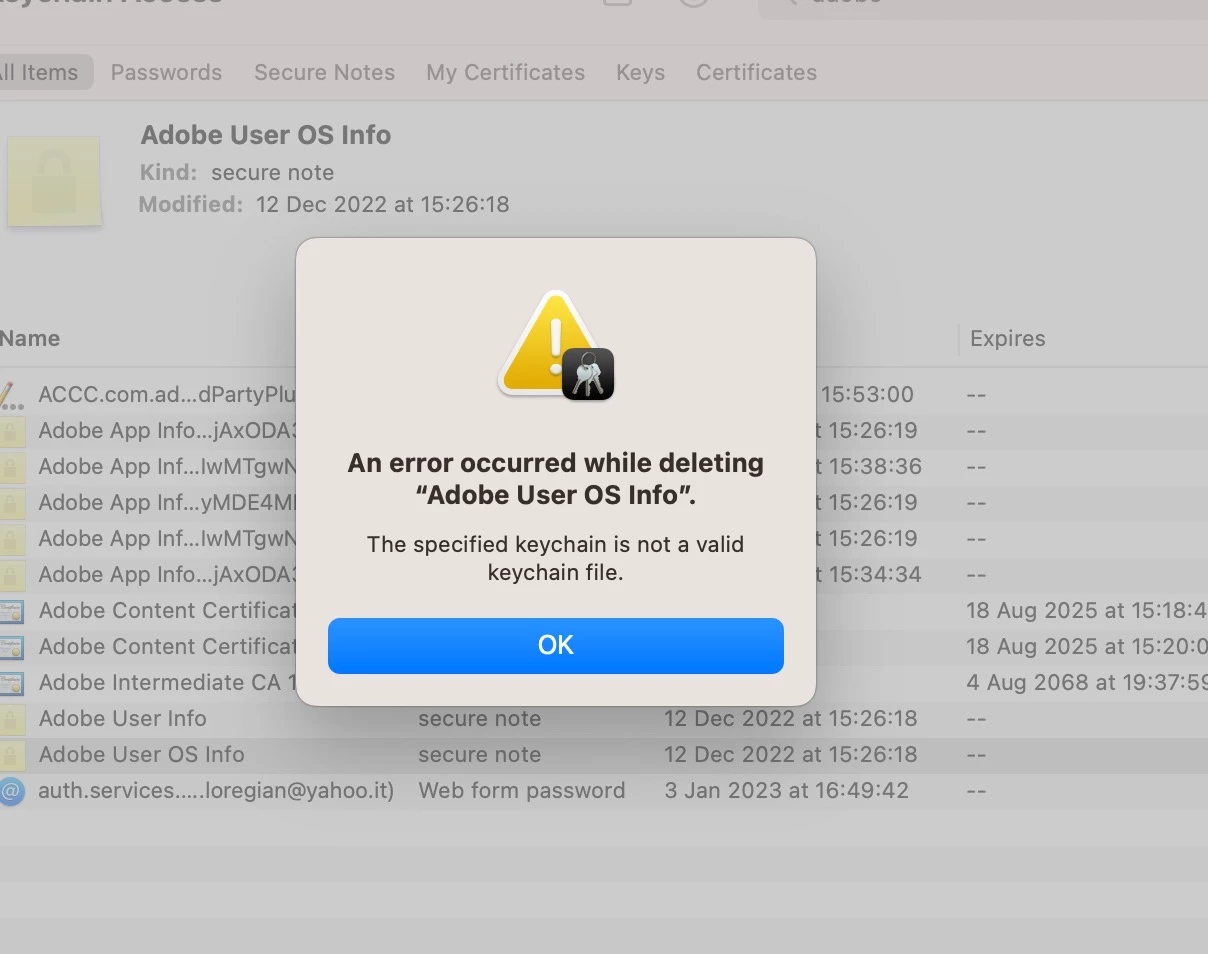Click the large secure note lock icon in header
Viewport: 1208px width, 954px height.
tap(54, 181)
